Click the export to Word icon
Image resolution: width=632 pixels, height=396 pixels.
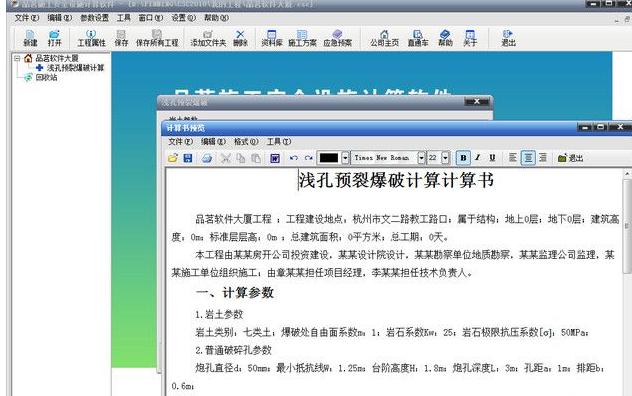point(275,158)
